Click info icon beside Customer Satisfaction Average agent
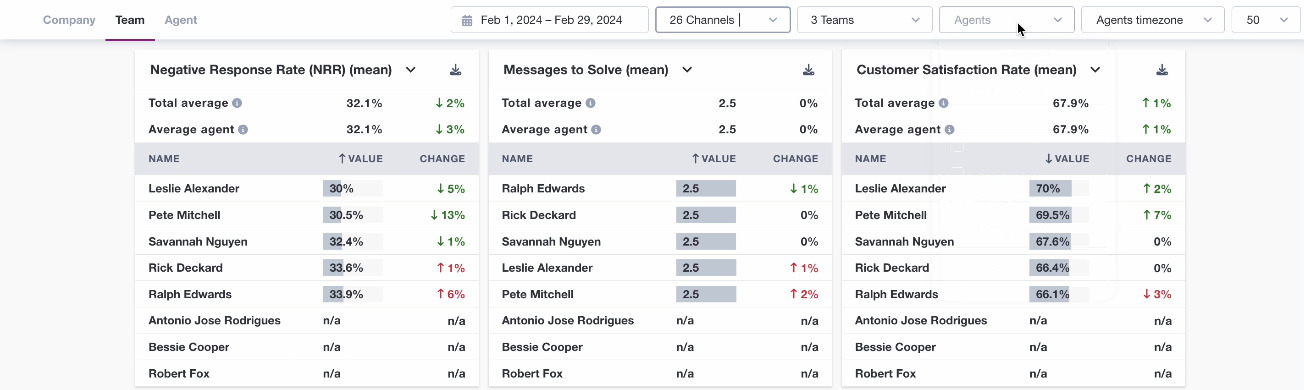This screenshot has height=390, width=1304. (x=949, y=129)
